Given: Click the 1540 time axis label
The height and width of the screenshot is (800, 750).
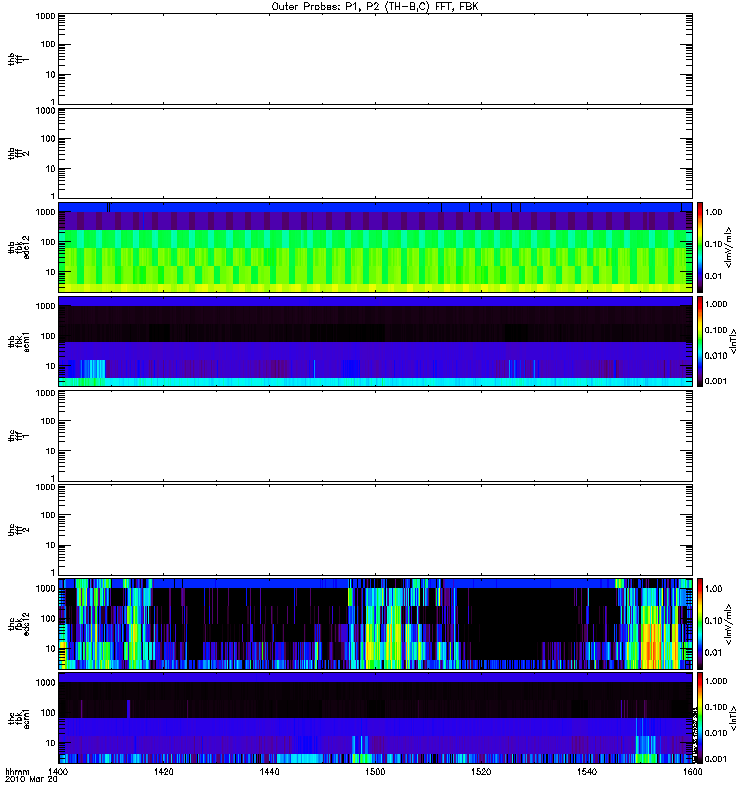Looking at the screenshot, I should click(x=587, y=772).
